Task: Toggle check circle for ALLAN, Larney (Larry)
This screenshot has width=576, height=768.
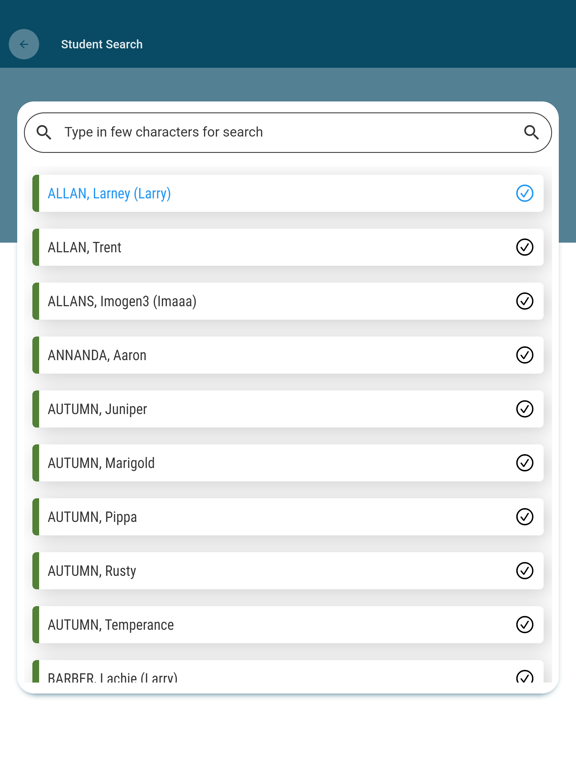Action: click(x=525, y=193)
